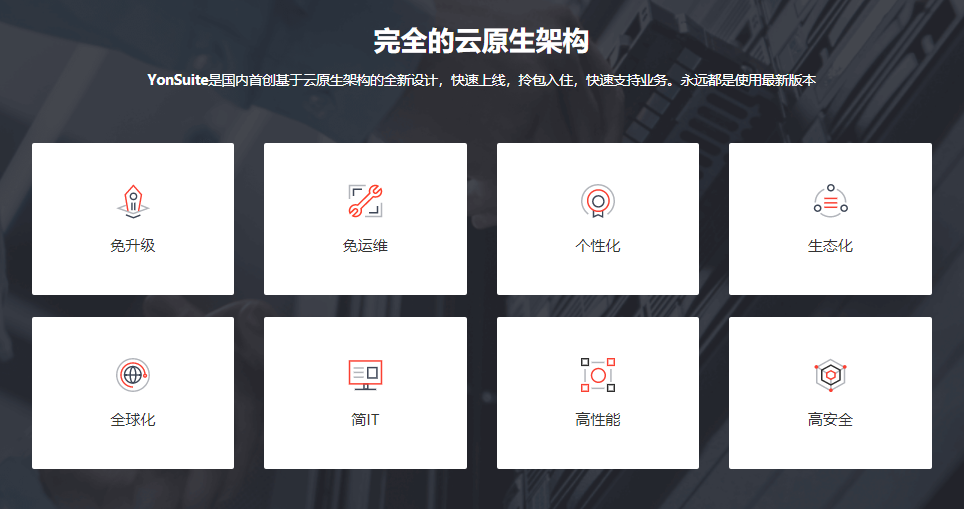
Task: Click the monitor icon for 简IT
Action: [x=365, y=375]
